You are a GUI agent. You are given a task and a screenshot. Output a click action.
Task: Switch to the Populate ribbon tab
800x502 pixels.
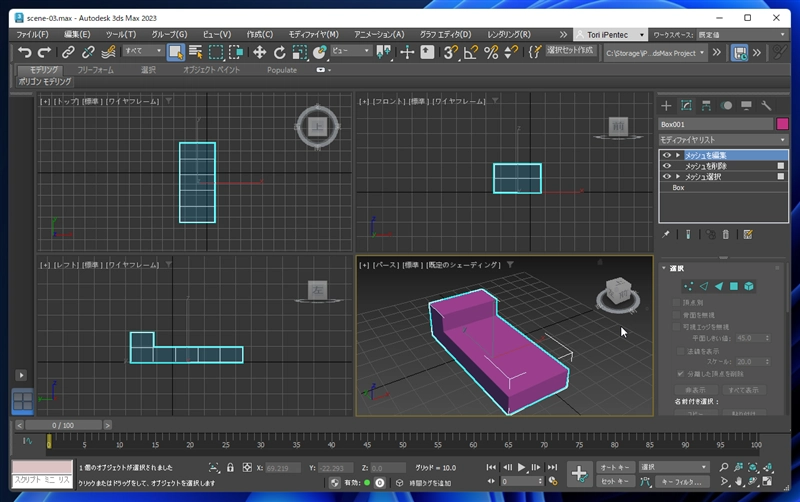[282, 70]
